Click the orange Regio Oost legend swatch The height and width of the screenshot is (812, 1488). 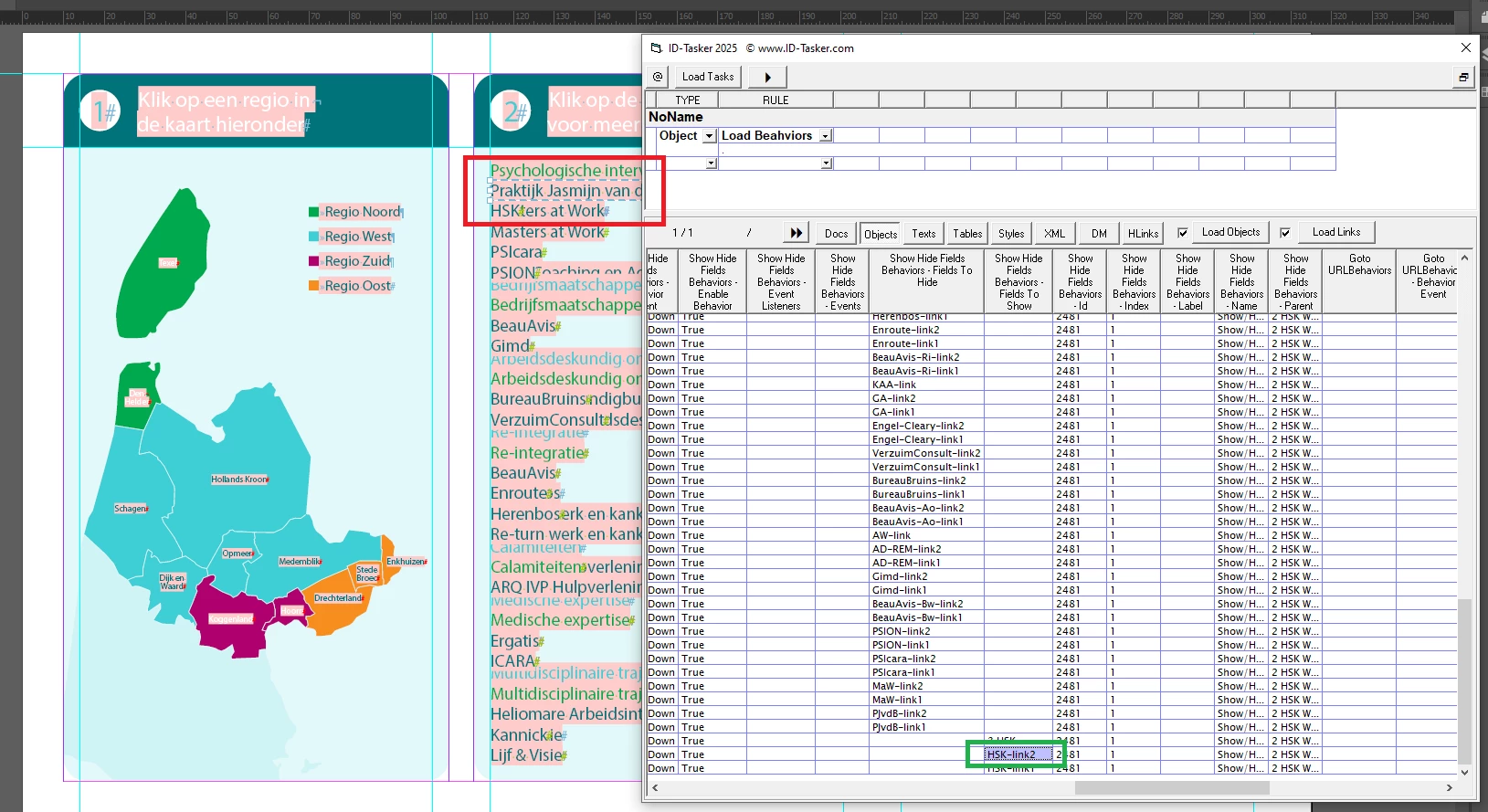[313, 286]
